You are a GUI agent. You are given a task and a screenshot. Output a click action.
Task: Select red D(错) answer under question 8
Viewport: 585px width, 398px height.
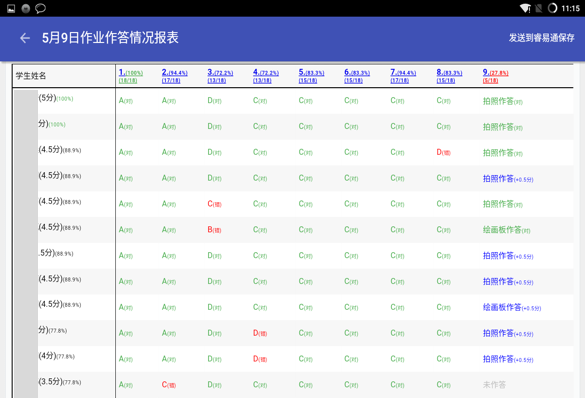click(x=443, y=152)
